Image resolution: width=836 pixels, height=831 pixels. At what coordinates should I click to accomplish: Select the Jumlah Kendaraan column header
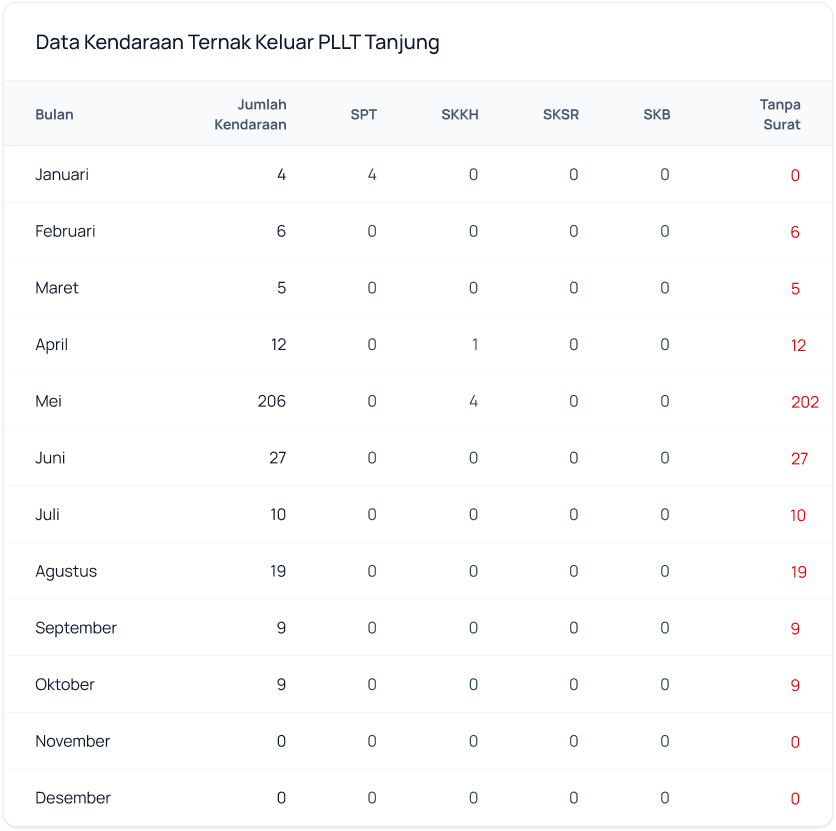click(250, 114)
